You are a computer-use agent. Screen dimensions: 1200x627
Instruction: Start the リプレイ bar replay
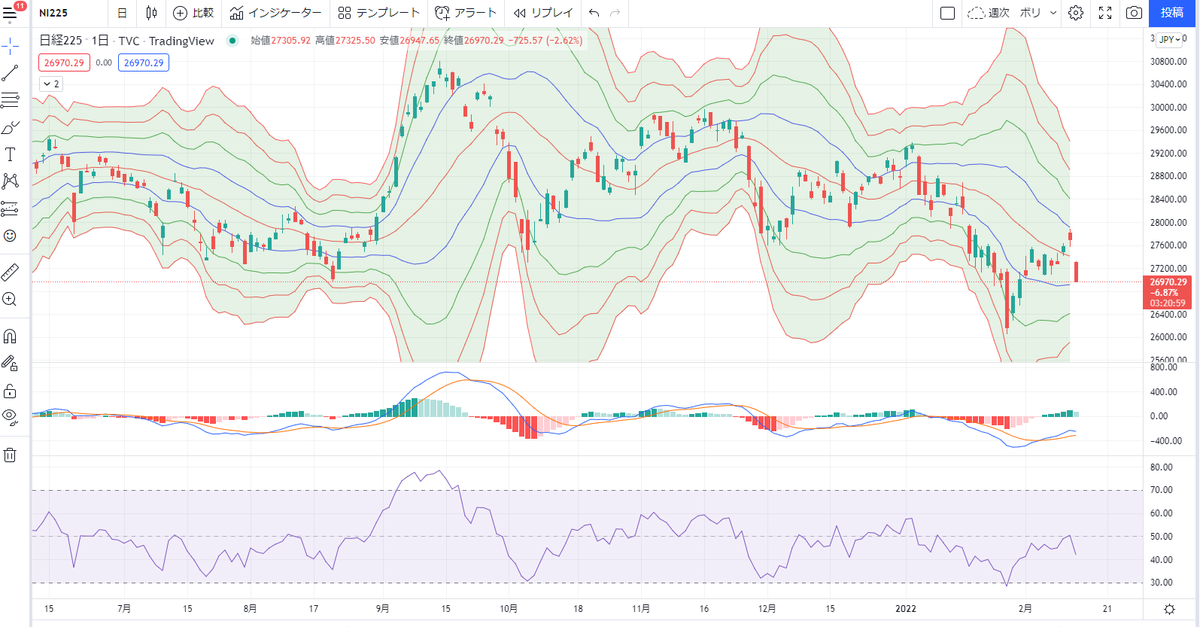543,13
